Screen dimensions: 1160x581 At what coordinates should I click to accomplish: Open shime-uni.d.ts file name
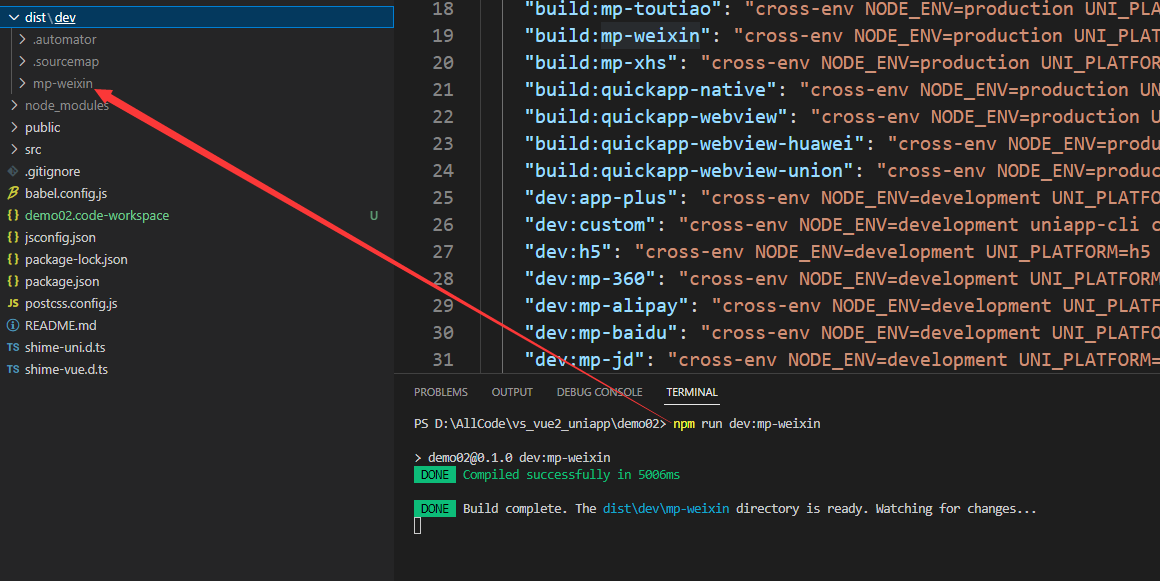(65, 347)
